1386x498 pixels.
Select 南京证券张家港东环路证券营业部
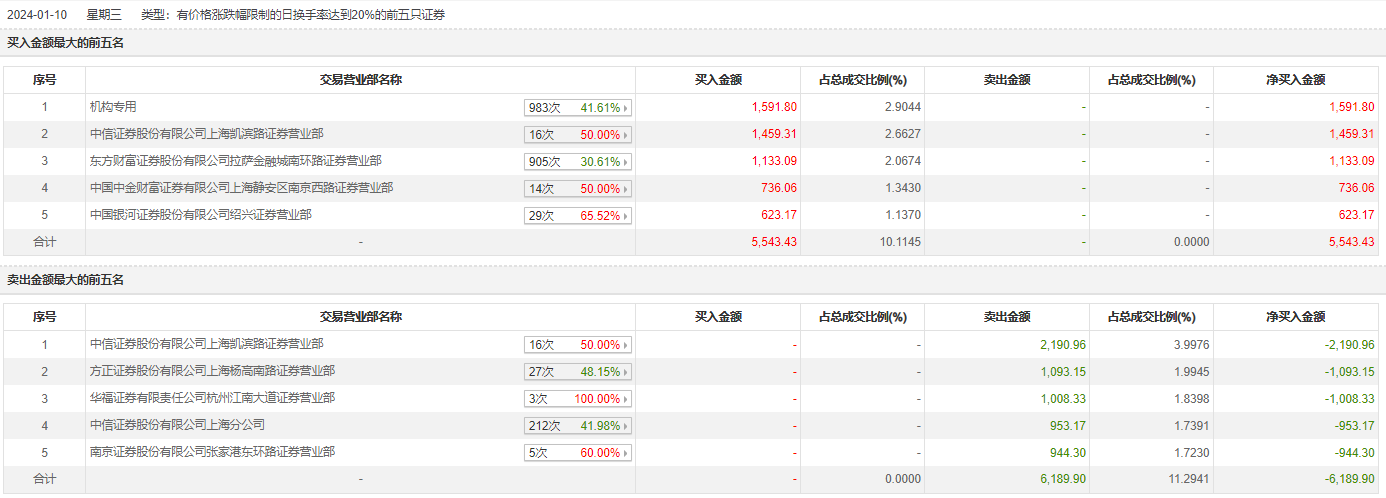[x=212, y=452]
